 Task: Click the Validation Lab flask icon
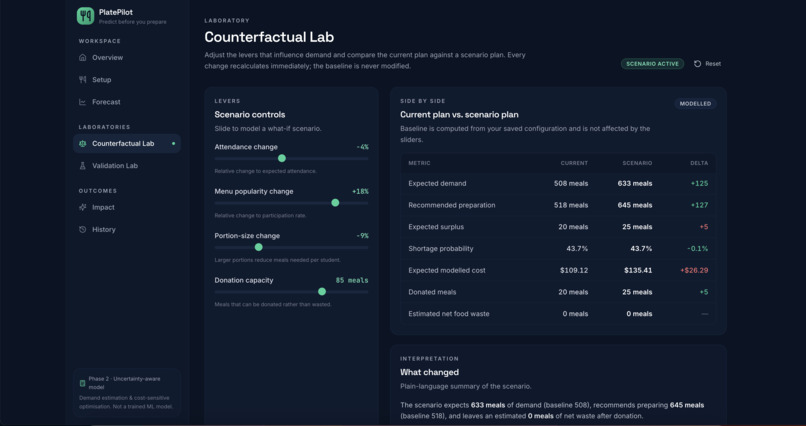(x=82, y=166)
